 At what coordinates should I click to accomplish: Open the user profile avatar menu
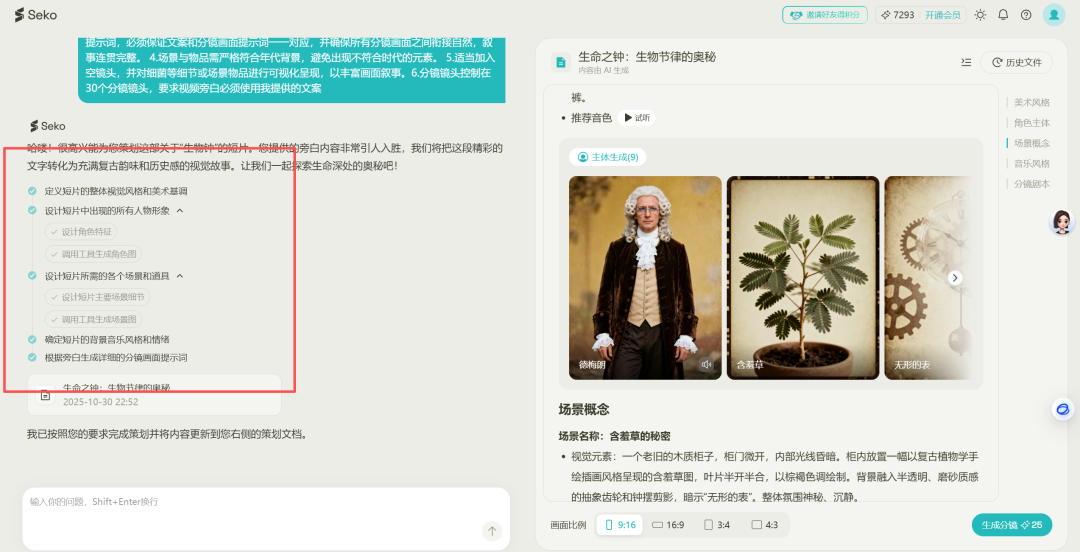[x=1054, y=15]
